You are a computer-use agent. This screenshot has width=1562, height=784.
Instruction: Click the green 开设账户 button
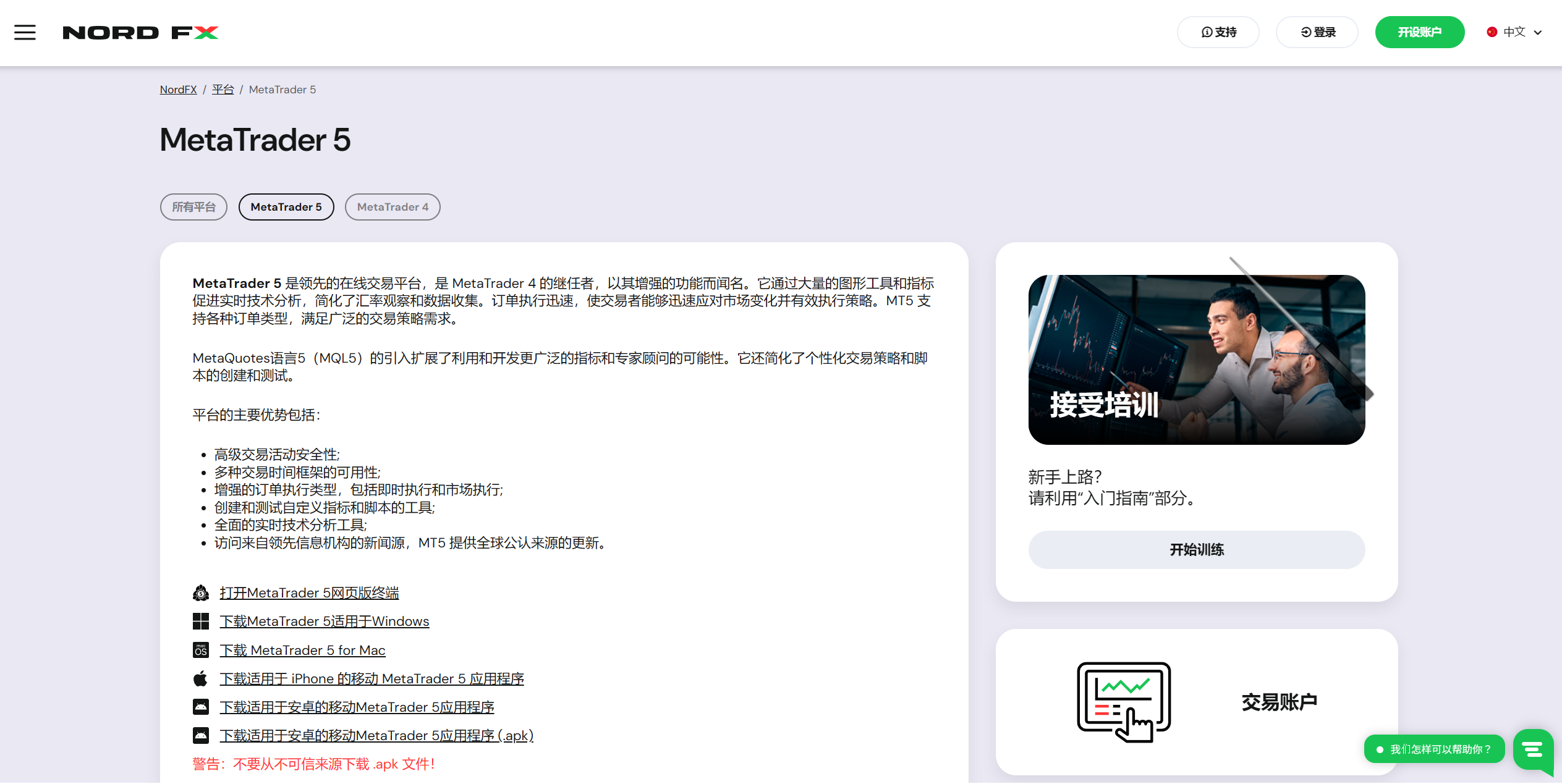tap(1419, 32)
